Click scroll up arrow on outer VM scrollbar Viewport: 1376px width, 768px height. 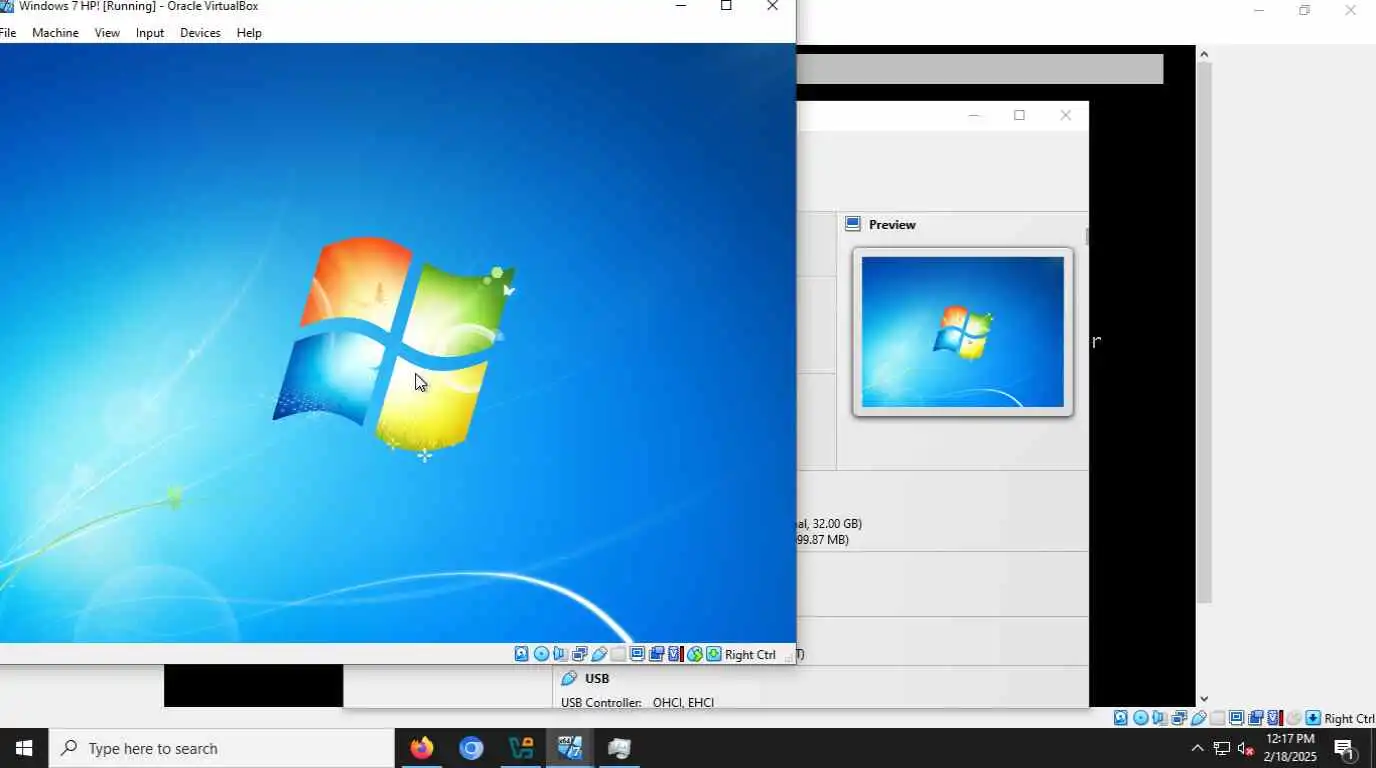(1204, 54)
